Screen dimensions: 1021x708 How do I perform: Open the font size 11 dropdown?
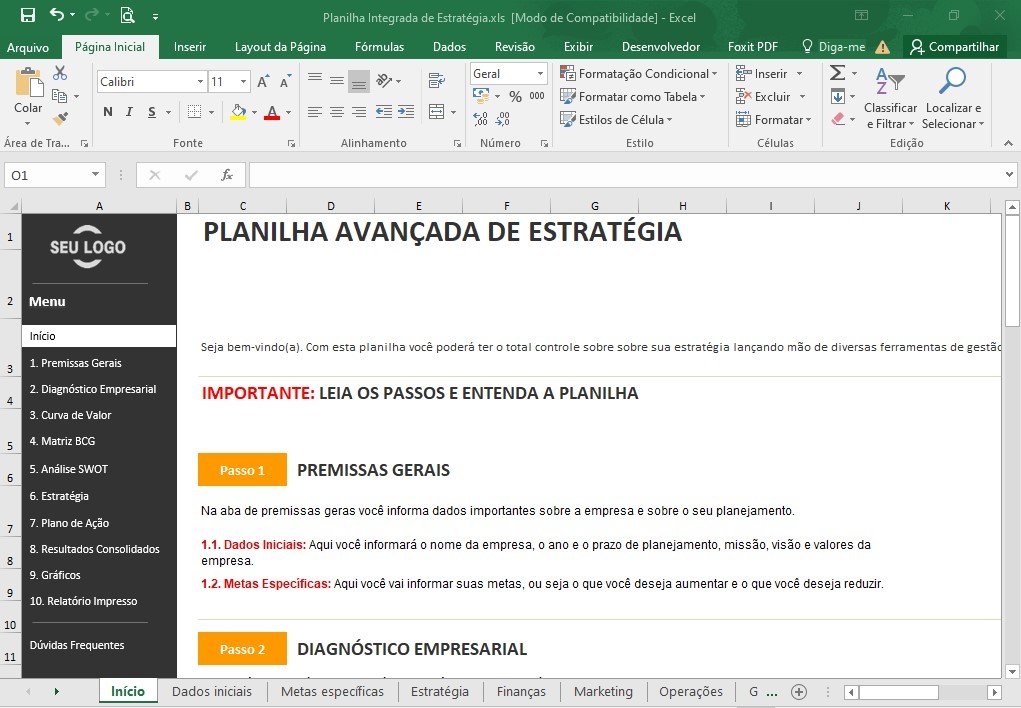(x=244, y=81)
